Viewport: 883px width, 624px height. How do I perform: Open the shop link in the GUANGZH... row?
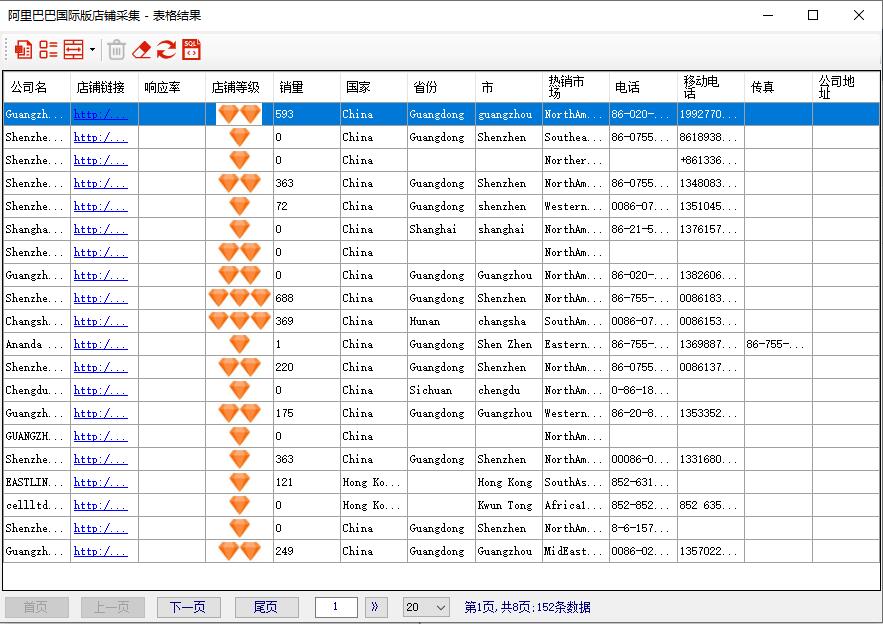coord(100,436)
